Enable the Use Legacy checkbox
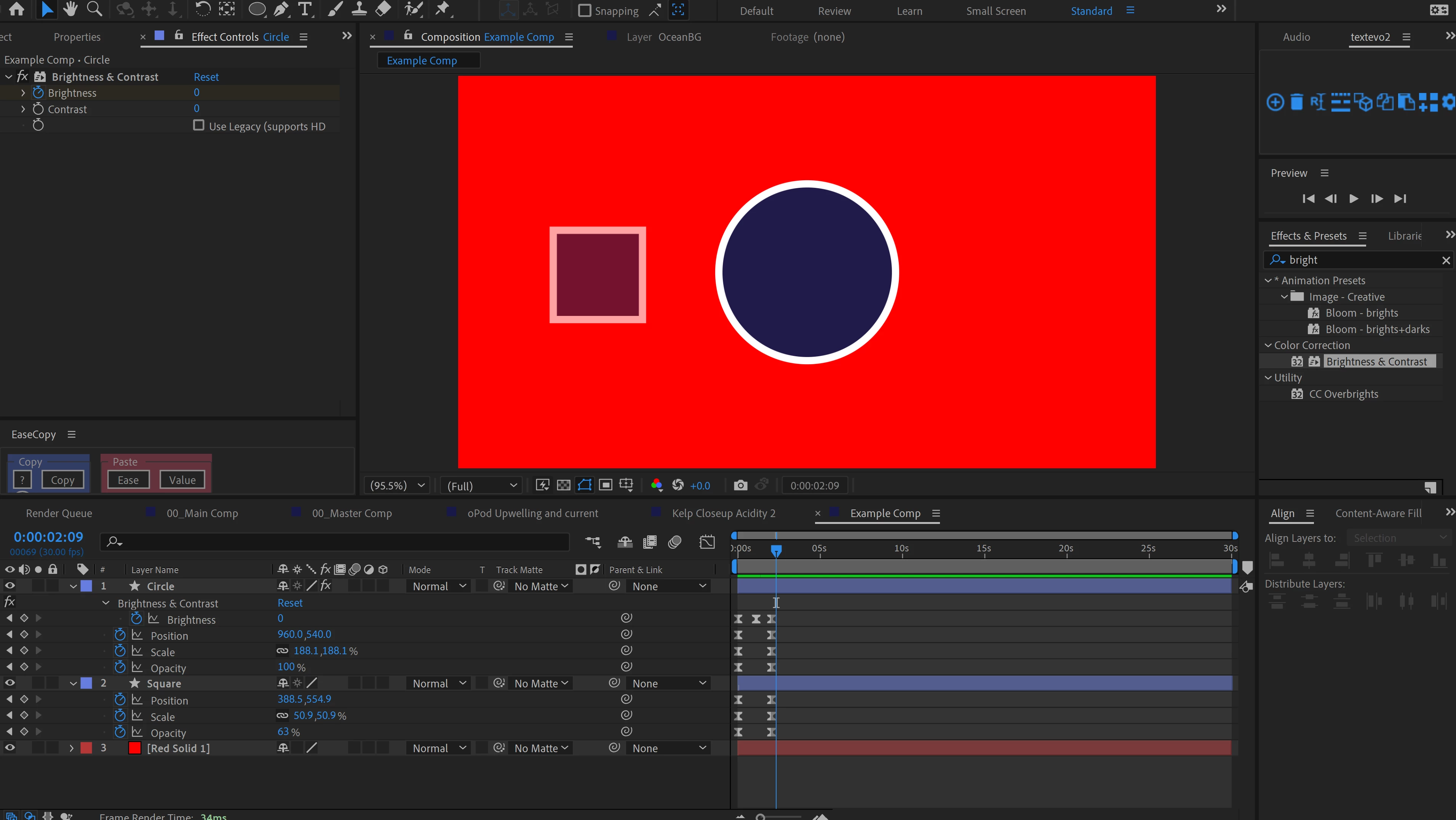Screen dimensions: 1456x820 198,125
